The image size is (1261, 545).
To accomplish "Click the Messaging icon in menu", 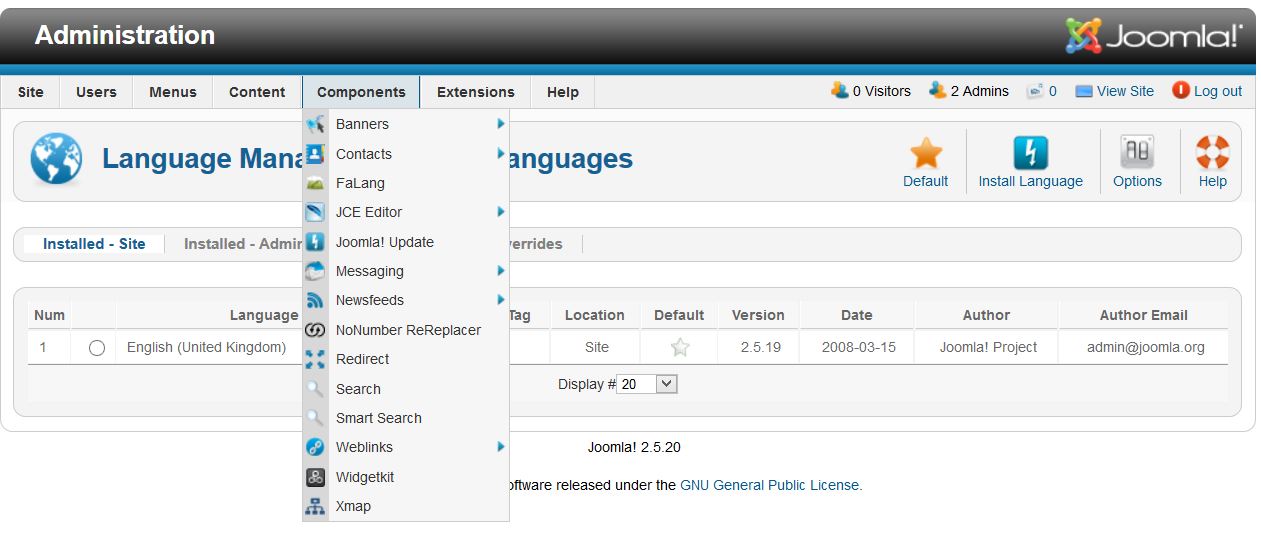I will coord(315,271).
